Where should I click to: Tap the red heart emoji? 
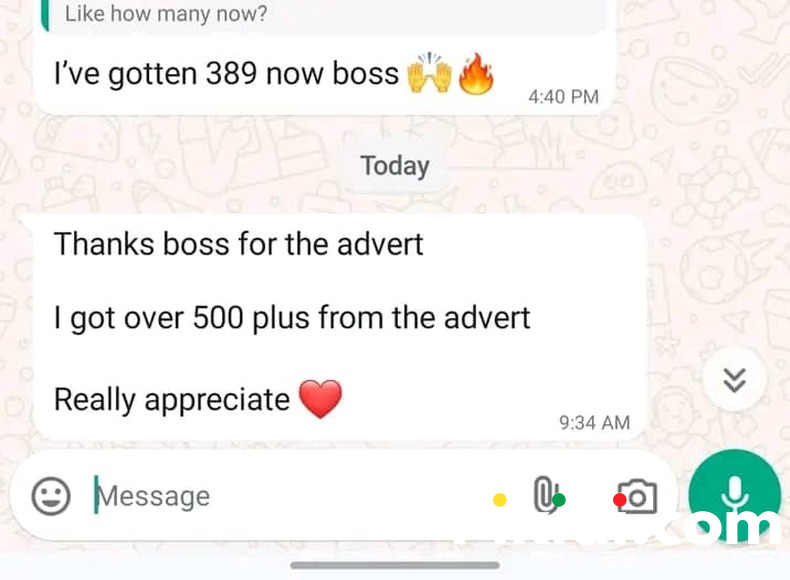point(320,399)
